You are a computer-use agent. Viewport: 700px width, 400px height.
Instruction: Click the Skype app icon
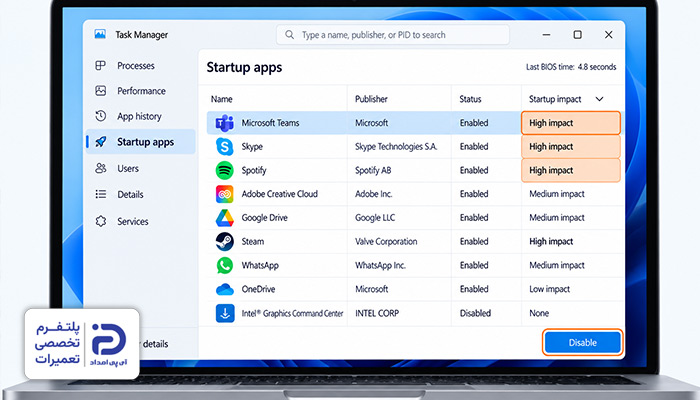(x=225, y=146)
